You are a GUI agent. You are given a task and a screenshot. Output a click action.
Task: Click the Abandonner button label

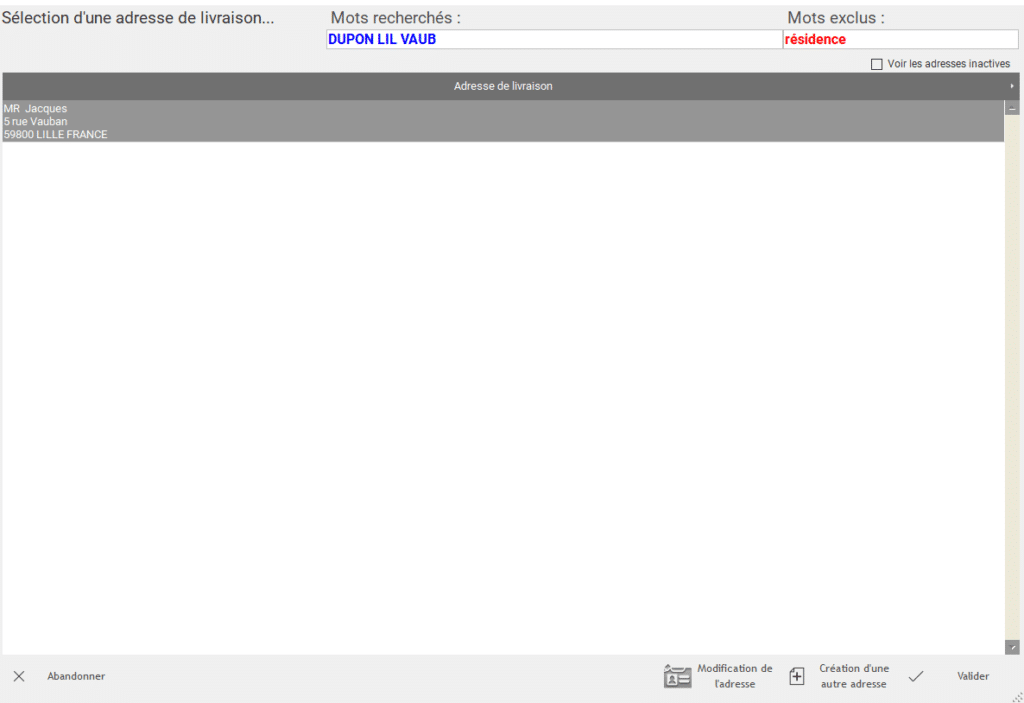pyautogui.click(x=76, y=676)
